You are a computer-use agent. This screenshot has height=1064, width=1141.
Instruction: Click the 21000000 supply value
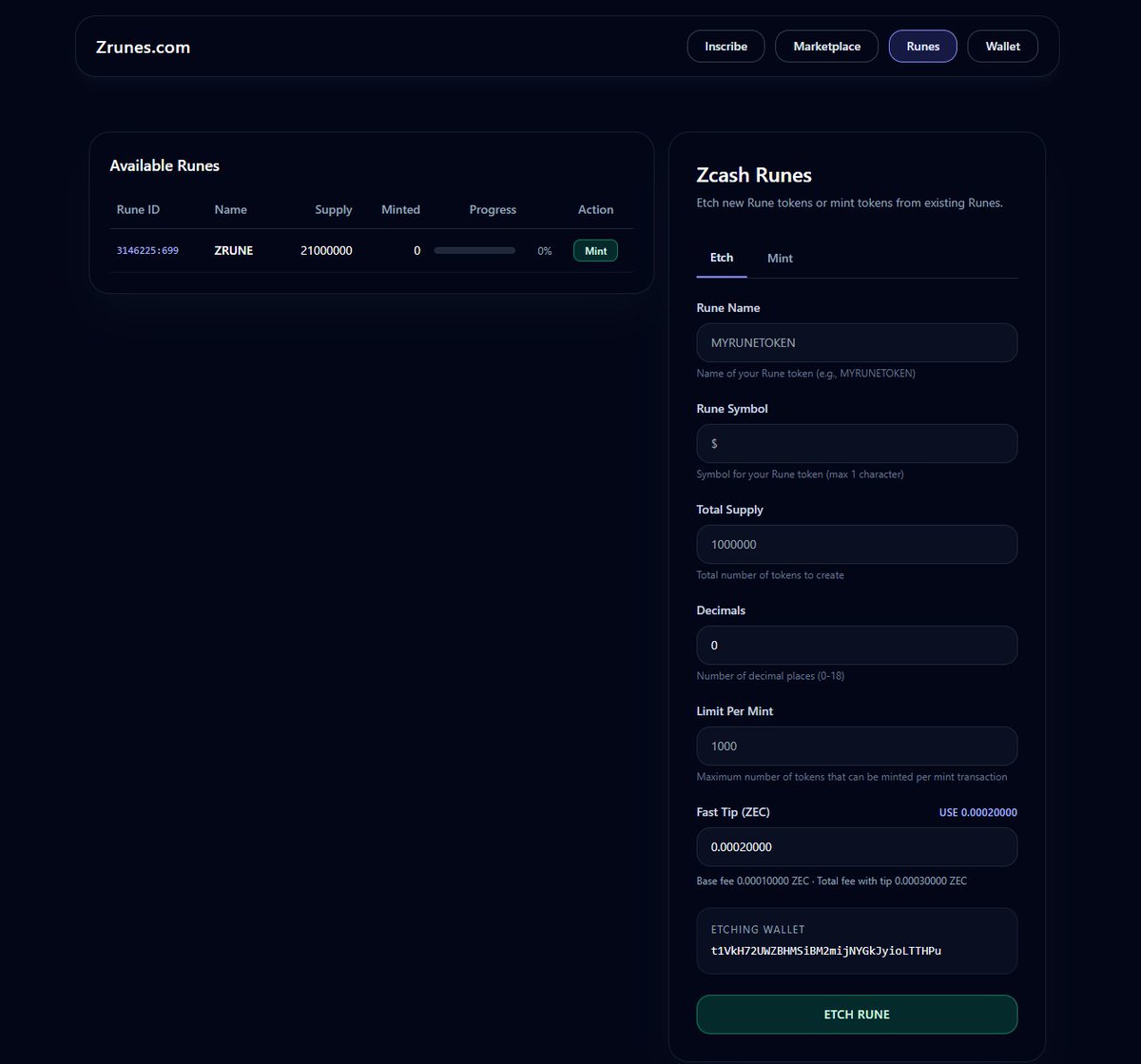(326, 251)
